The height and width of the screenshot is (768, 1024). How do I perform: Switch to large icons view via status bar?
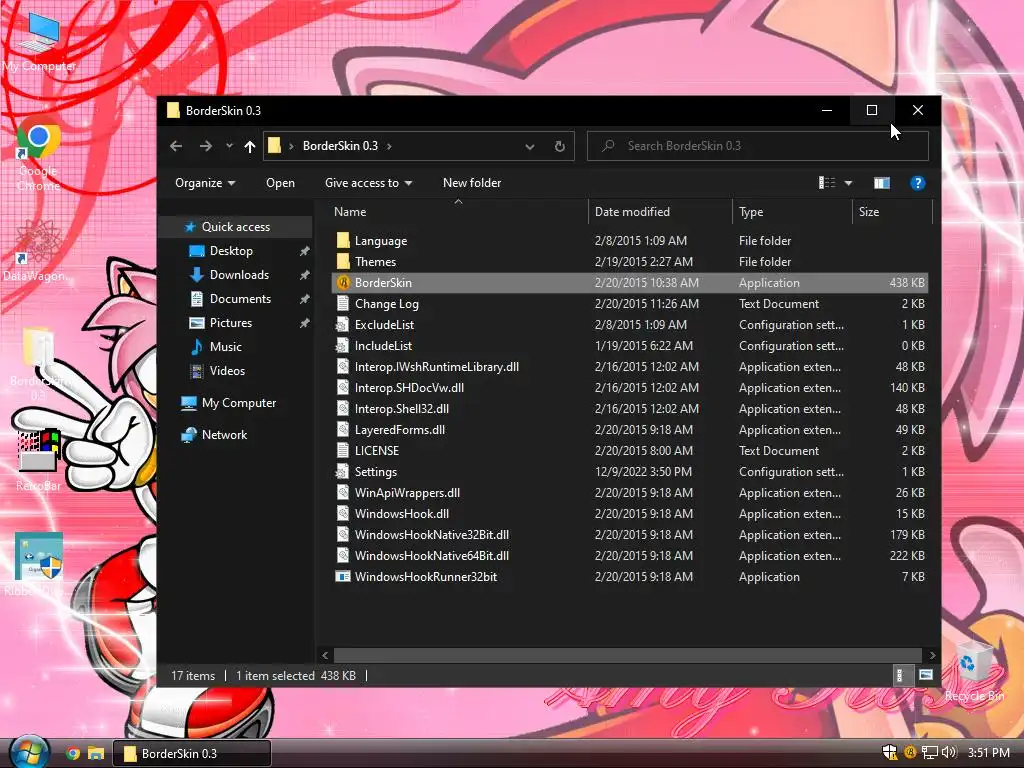[925, 675]
